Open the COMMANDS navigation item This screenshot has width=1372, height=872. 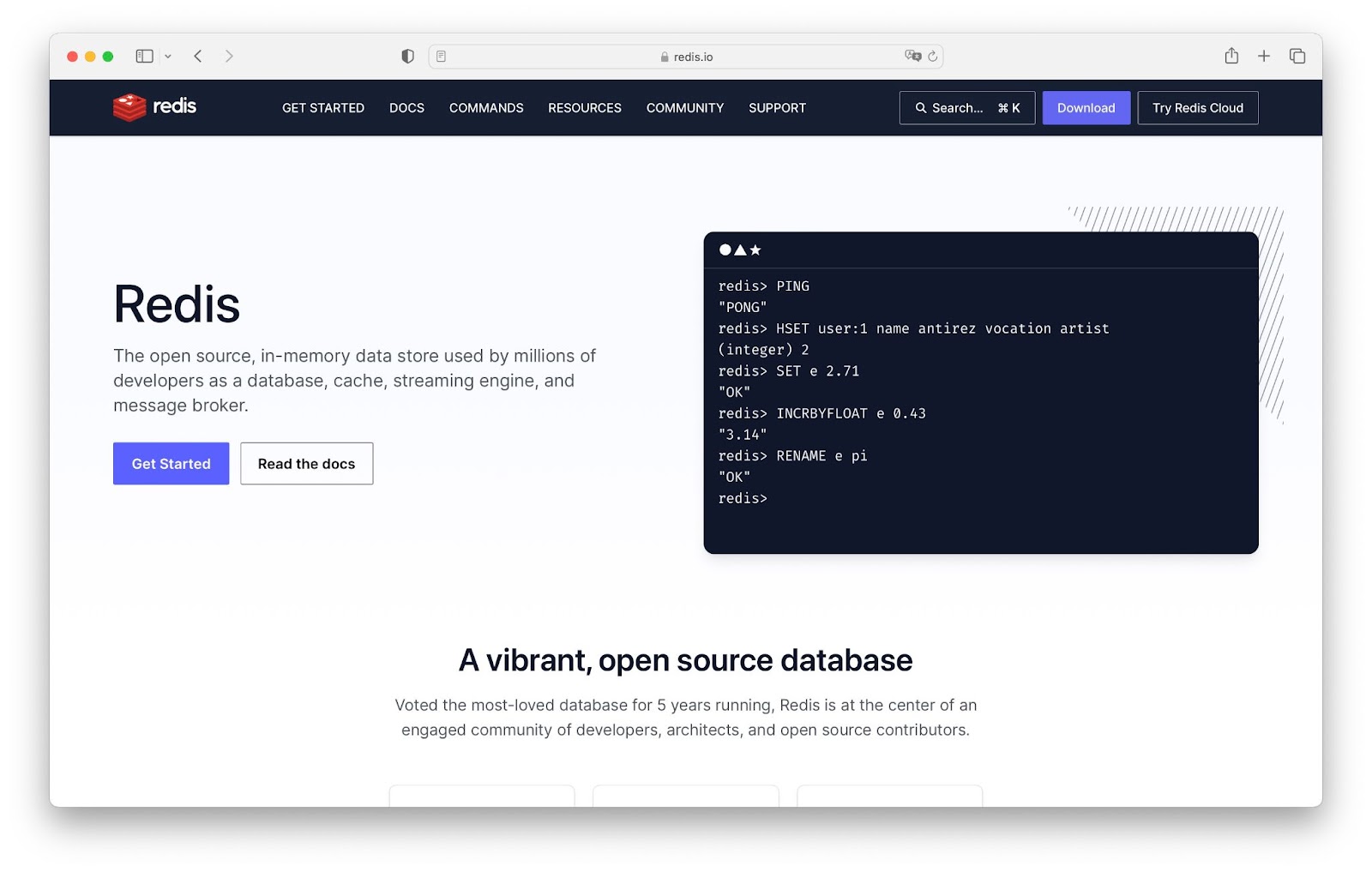(486, 108)
